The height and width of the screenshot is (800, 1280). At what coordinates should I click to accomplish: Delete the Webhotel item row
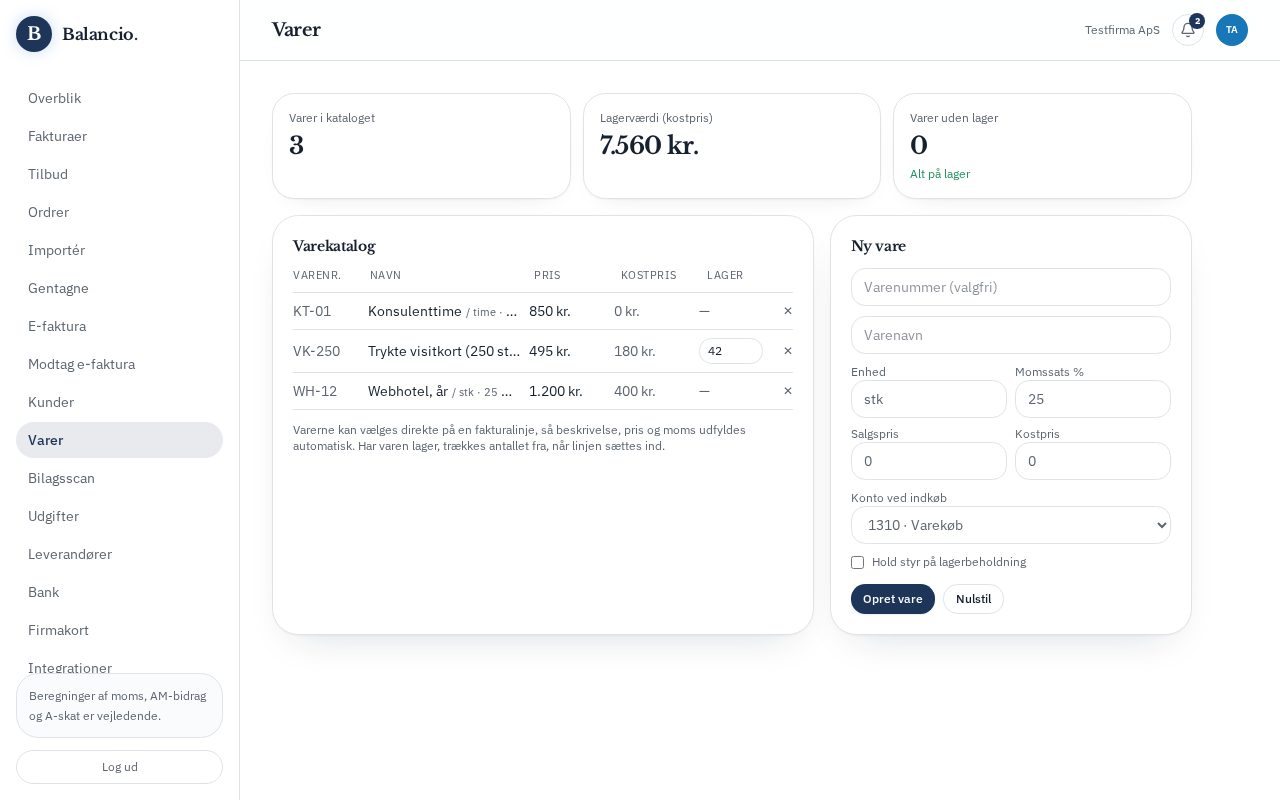click(x=788, y=391)
